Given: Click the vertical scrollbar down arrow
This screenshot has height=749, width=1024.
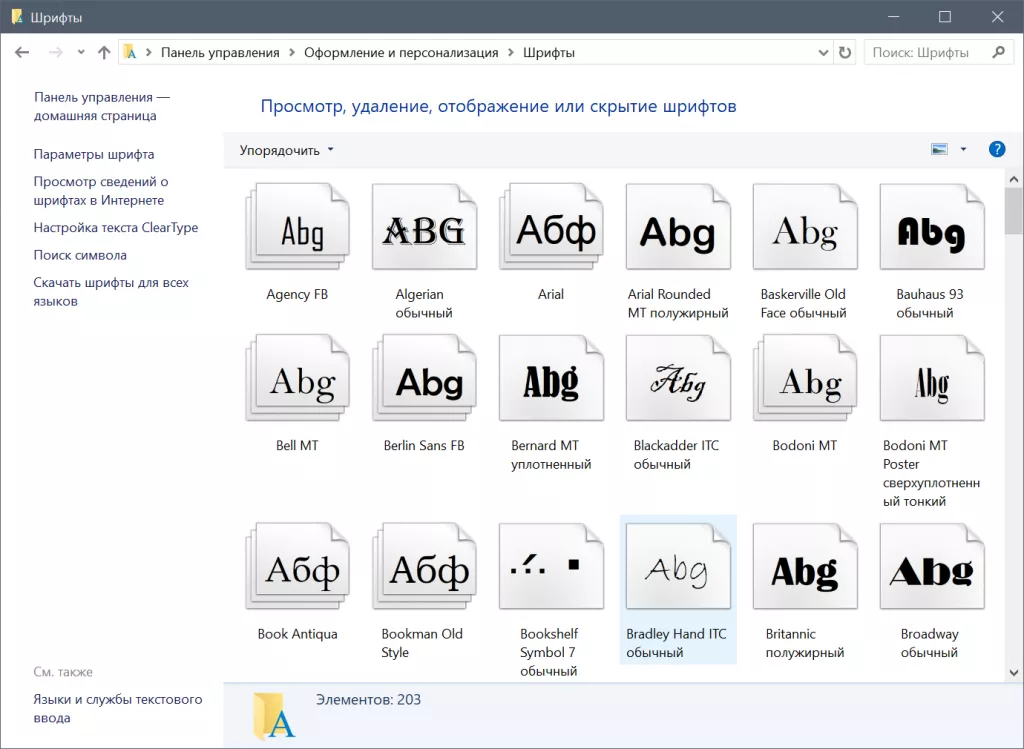Looking at the screenshot, I should (1013, 673).
